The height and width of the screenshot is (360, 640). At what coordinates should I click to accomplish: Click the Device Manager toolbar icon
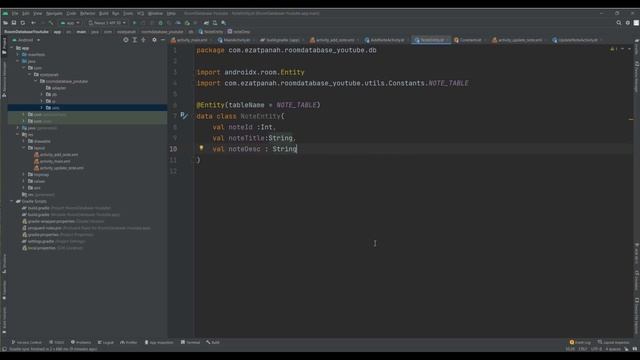[215, 23]
